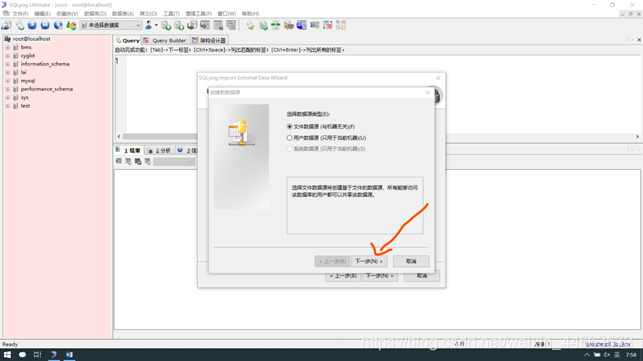643x361 pixels.
Task: Open the 帮助(H) menu
Action: click(x=251, y=14)
